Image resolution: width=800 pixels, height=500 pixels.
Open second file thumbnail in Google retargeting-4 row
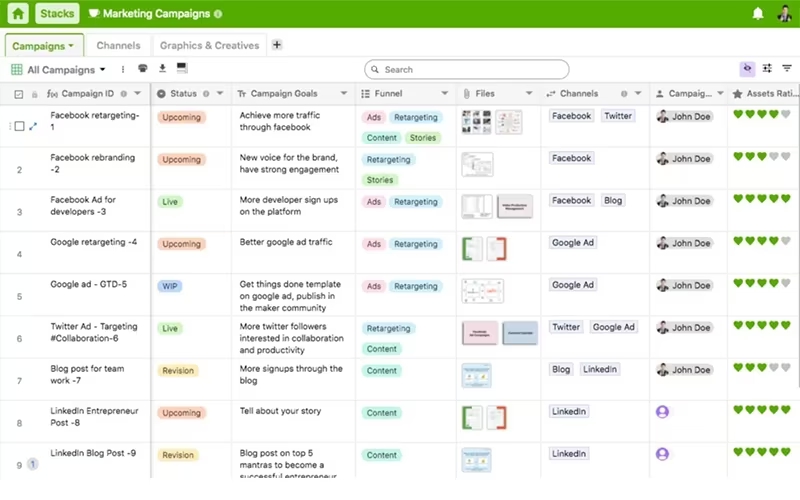click(x=496, y=249)
